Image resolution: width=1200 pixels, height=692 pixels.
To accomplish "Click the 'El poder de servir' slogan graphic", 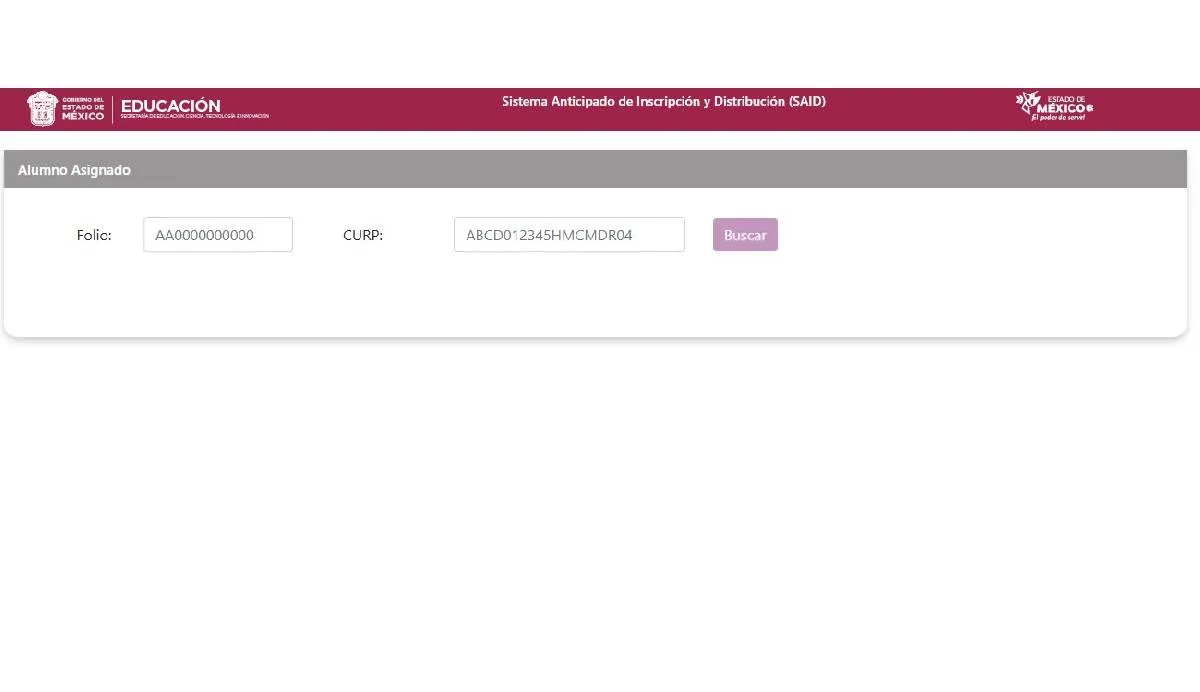I will pos(1058,117).
